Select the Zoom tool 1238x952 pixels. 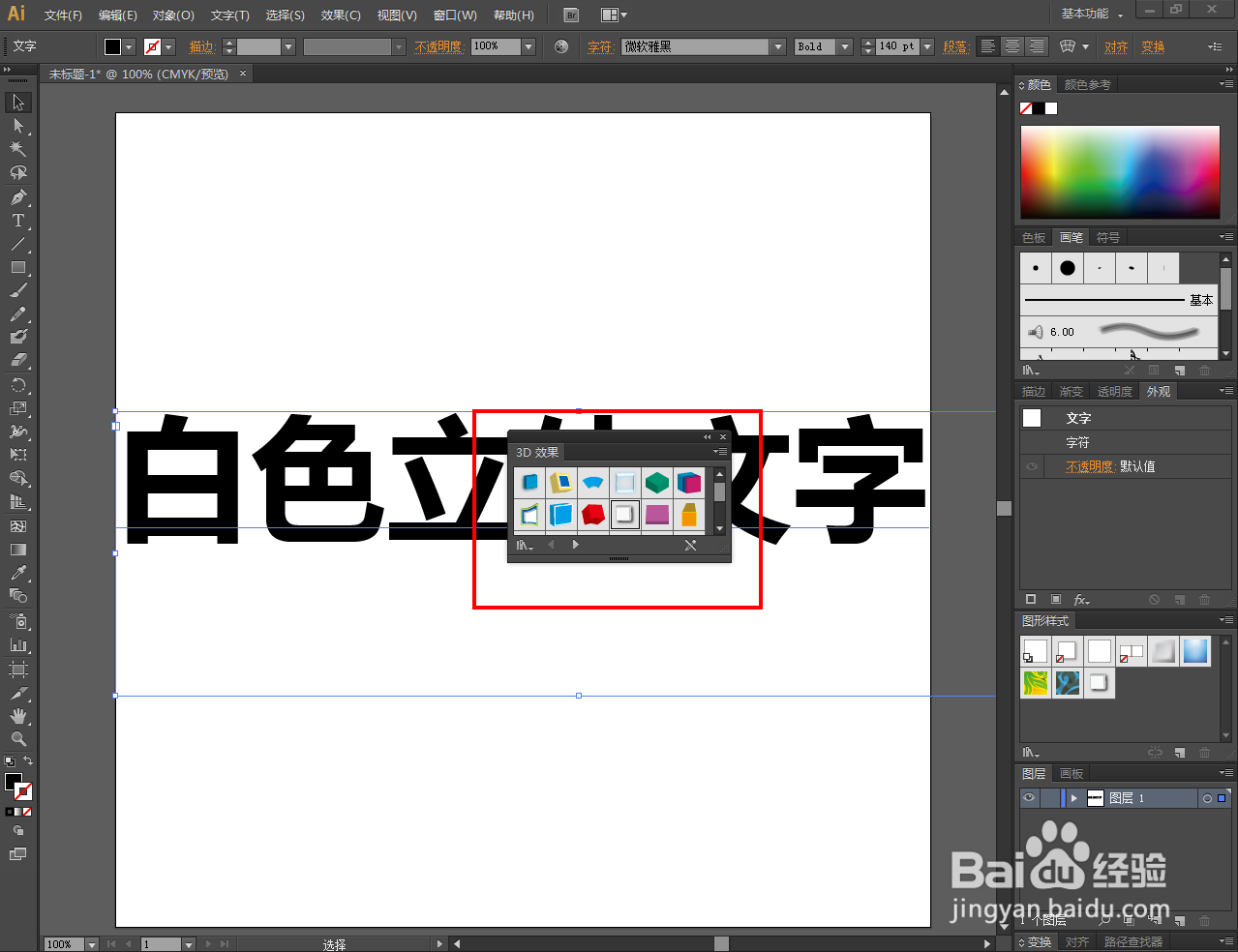[x=18, y=739]
